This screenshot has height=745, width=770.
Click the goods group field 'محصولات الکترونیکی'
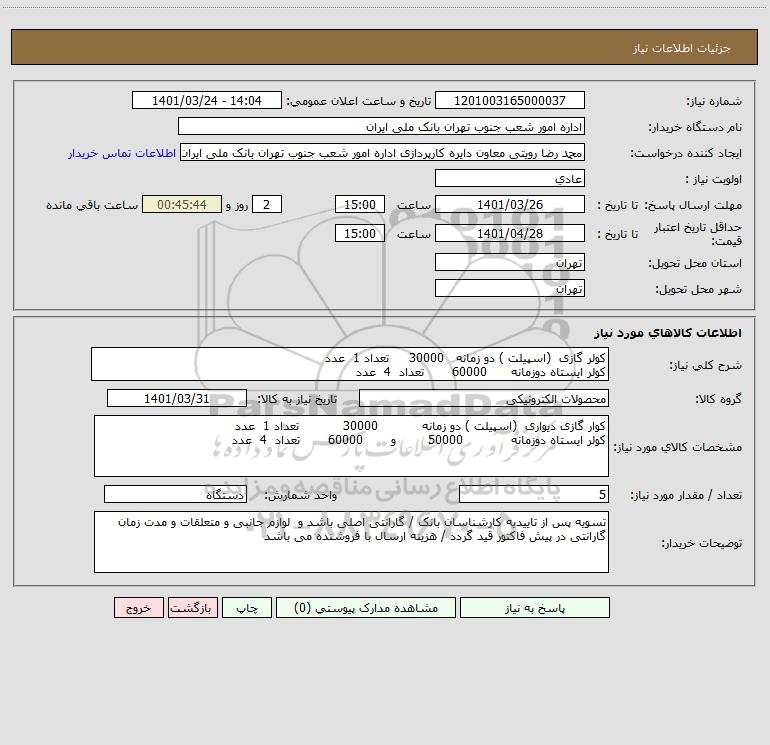pos(484,398)
